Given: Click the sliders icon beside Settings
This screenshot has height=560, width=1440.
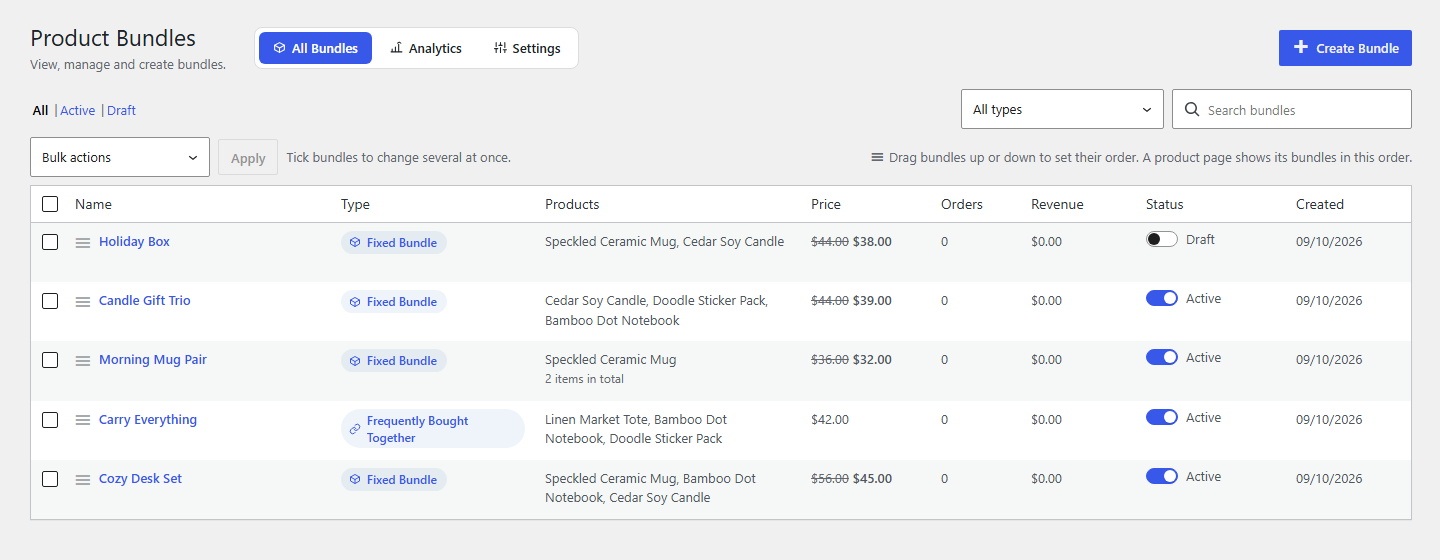Looking at the screenshot, I should 500,48.
